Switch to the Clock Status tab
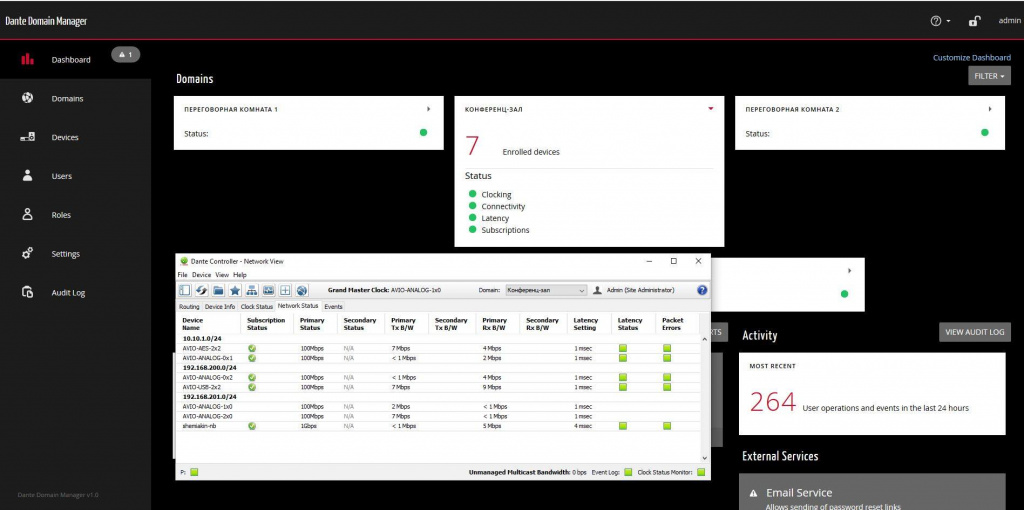 (257, 306)
